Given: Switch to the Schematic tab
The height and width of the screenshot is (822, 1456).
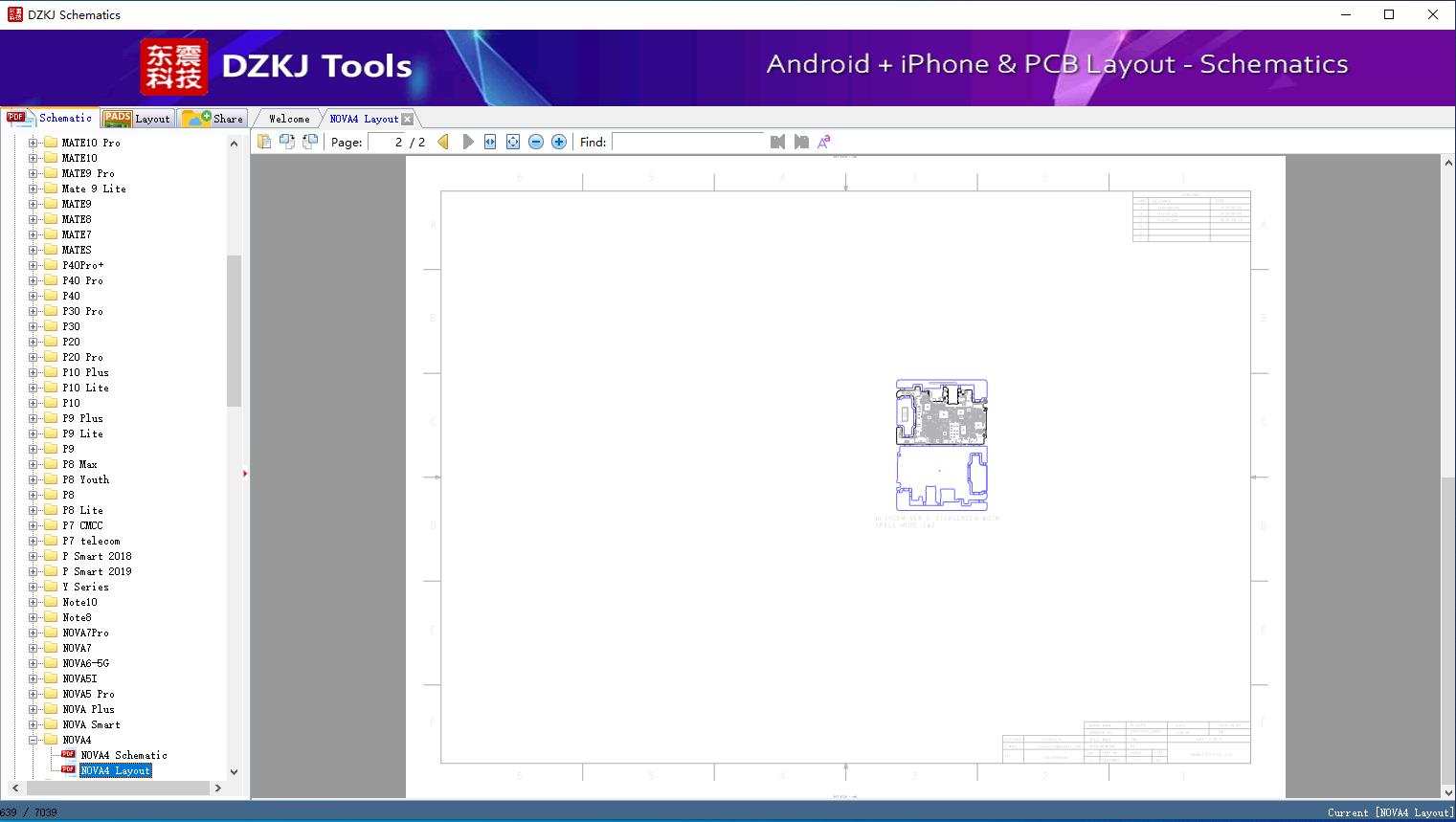Looking at the screenshot, I should tap(49, 118).
